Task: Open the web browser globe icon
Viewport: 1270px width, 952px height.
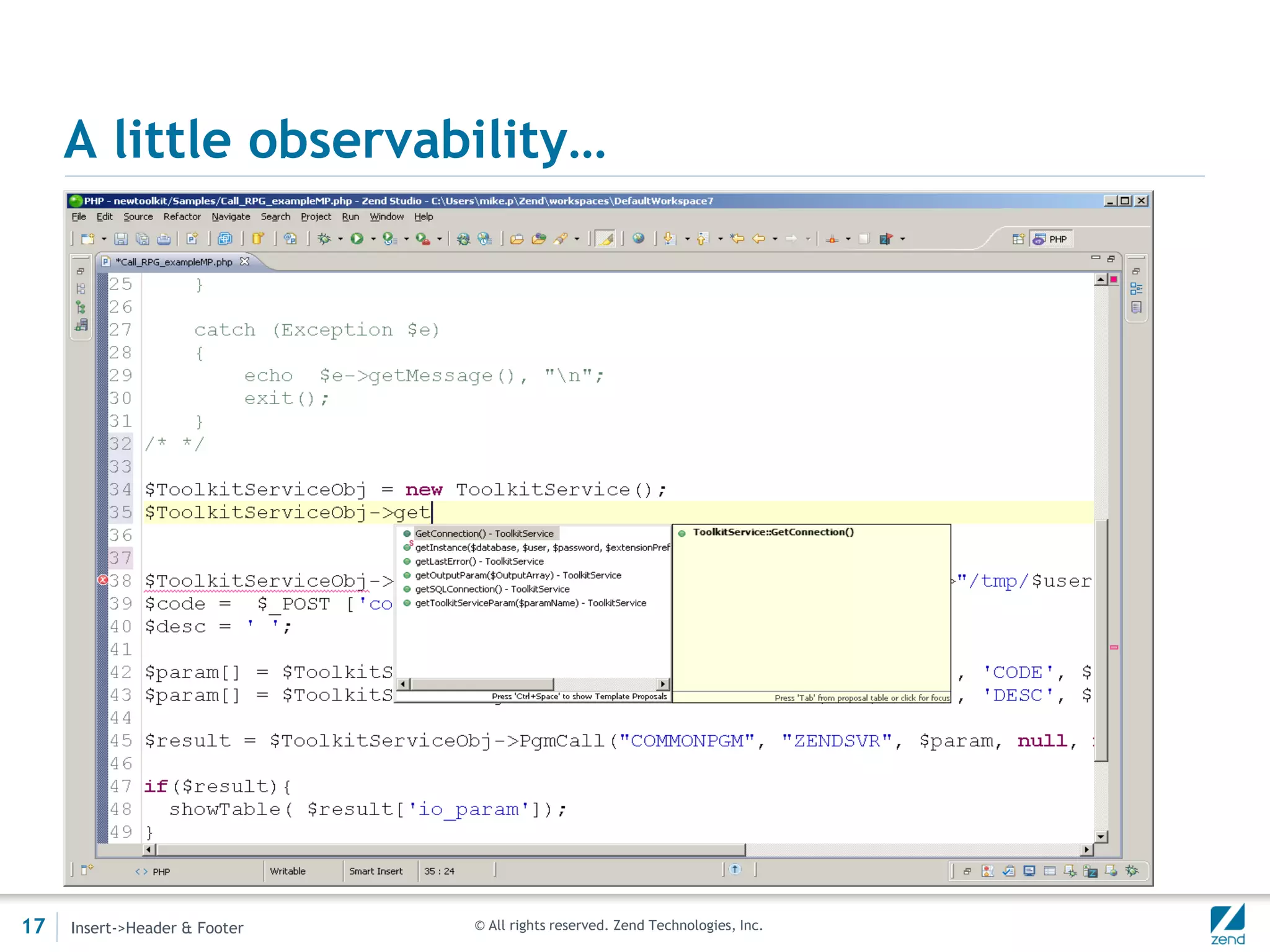Action: click(638, 239)
